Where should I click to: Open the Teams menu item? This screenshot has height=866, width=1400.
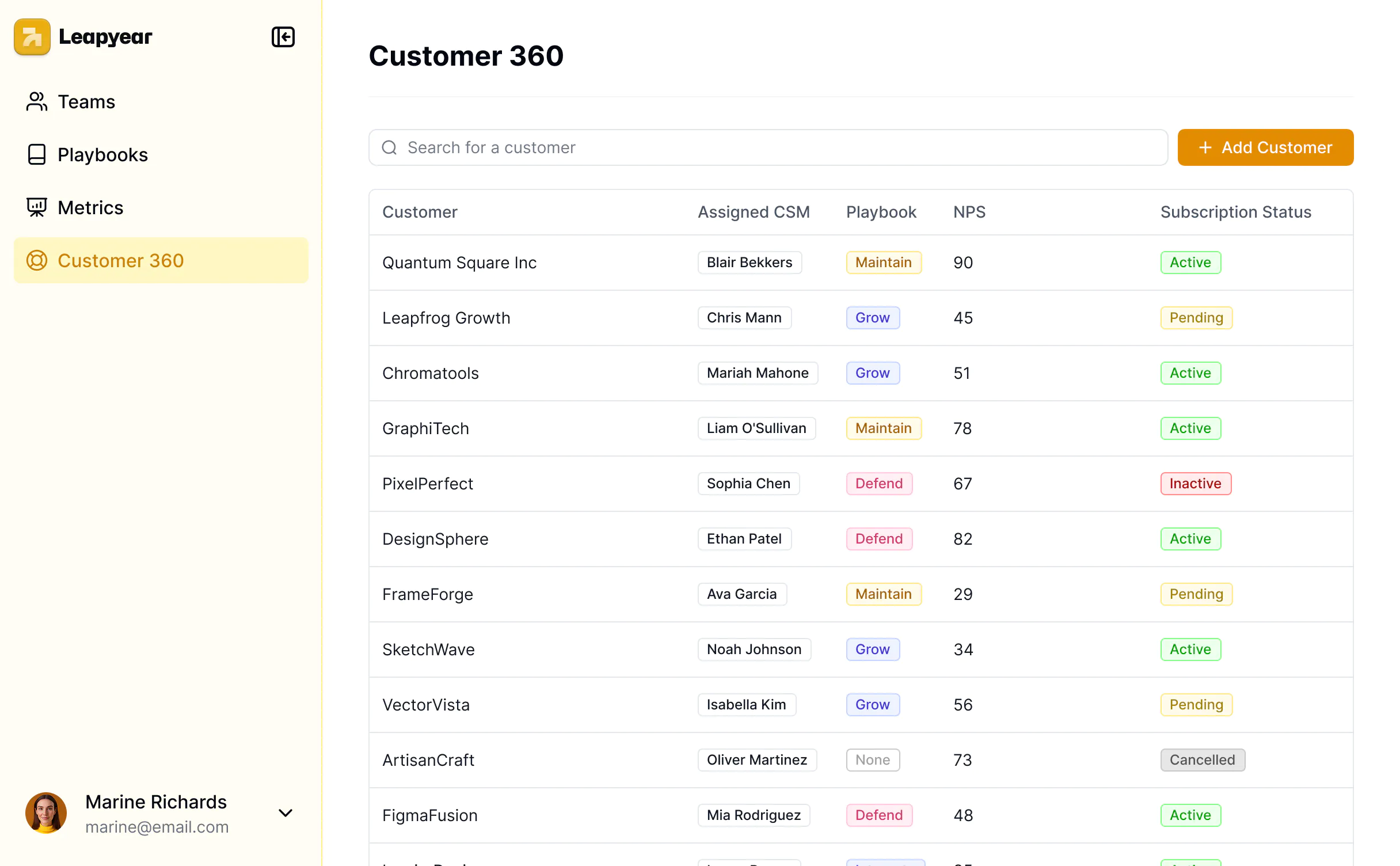86,102
